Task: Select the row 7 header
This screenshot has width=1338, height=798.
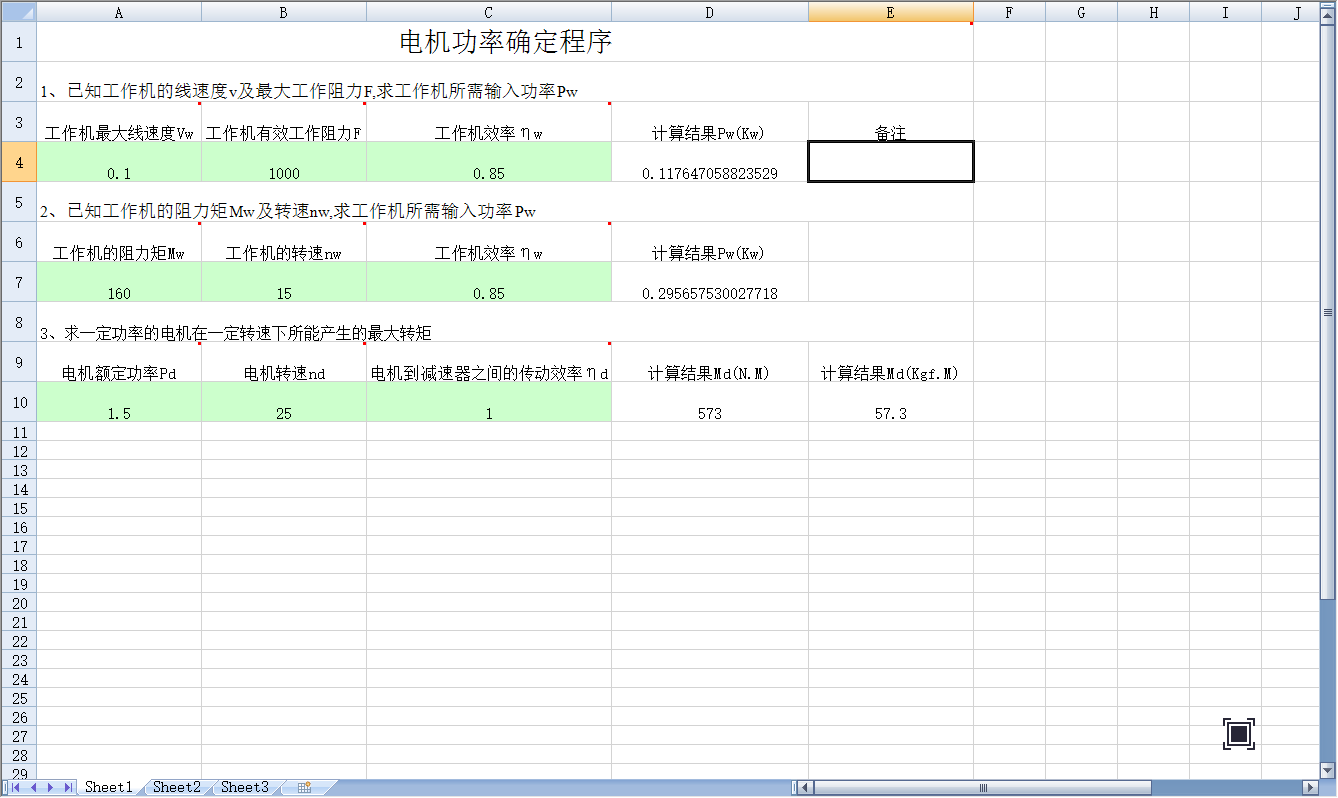Action: (x=18, y=282)
